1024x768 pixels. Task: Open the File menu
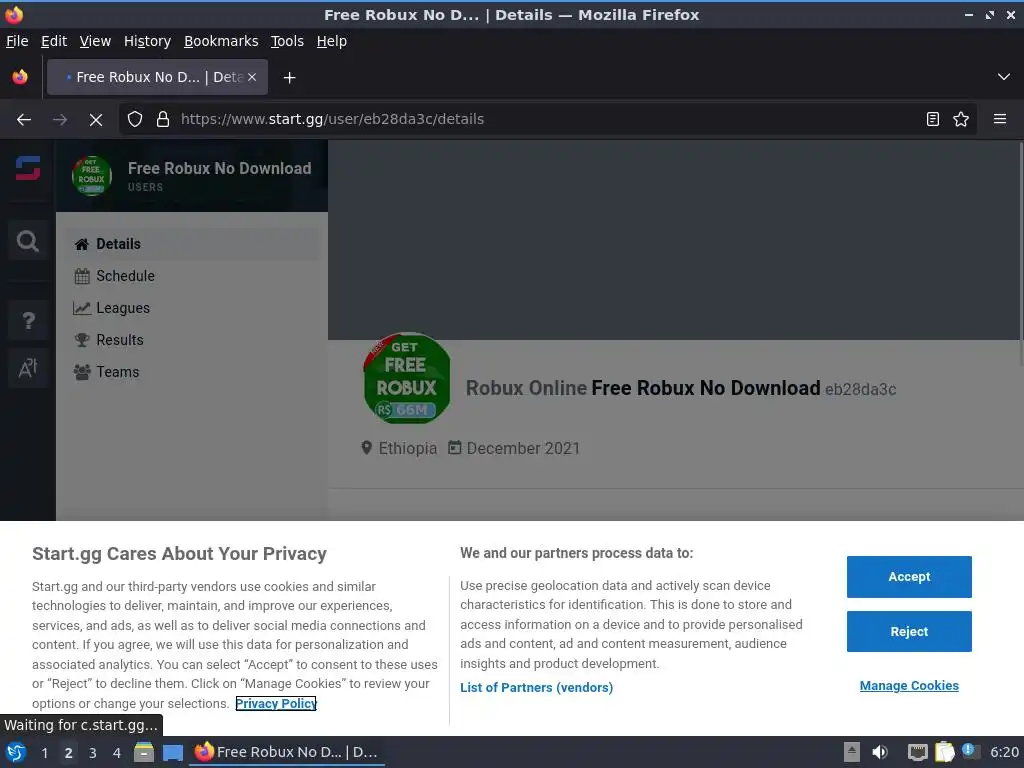(x=17, y=41)
